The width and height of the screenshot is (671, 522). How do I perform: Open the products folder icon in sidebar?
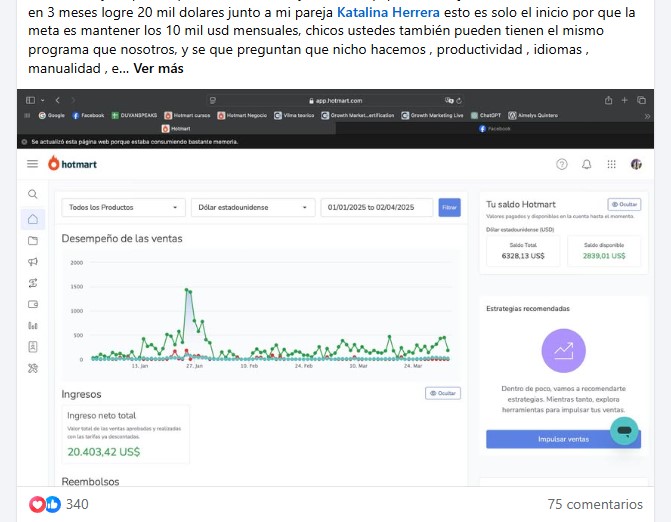(33, 240)
